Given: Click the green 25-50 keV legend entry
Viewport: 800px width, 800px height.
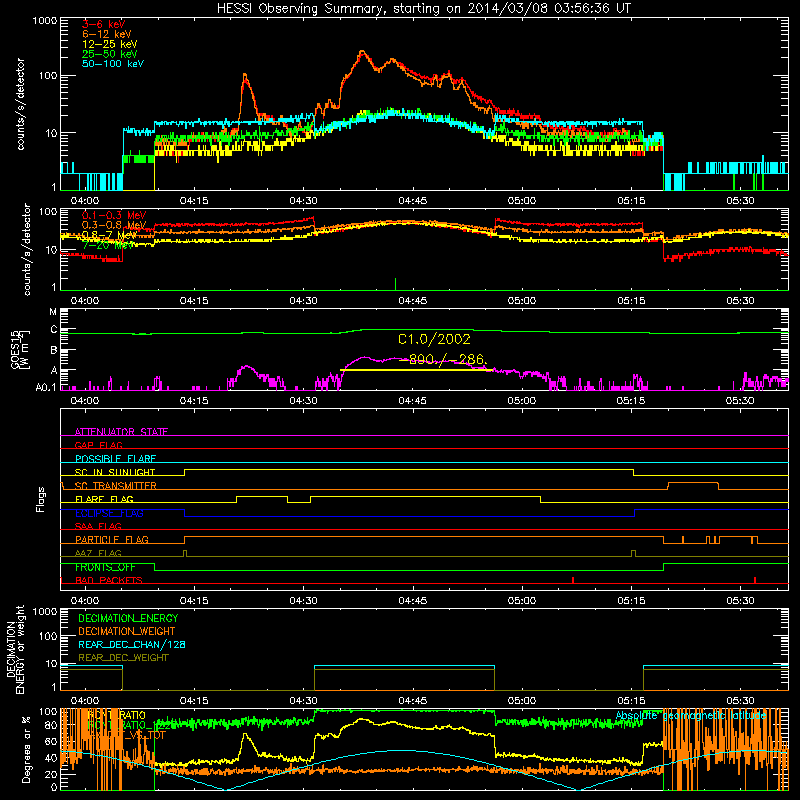Looking at the screenshot, I should (x=110, y=54).
